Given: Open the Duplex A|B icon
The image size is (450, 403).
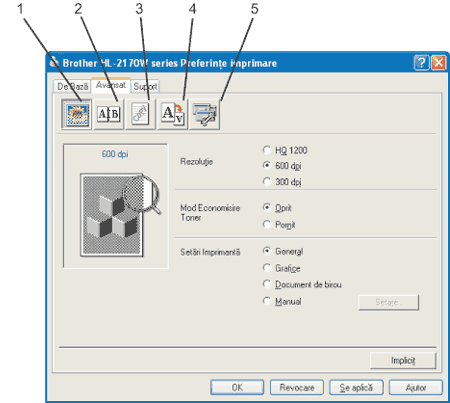Looking at the screenshot, I should pyautogui.click(x=108, y=114).
